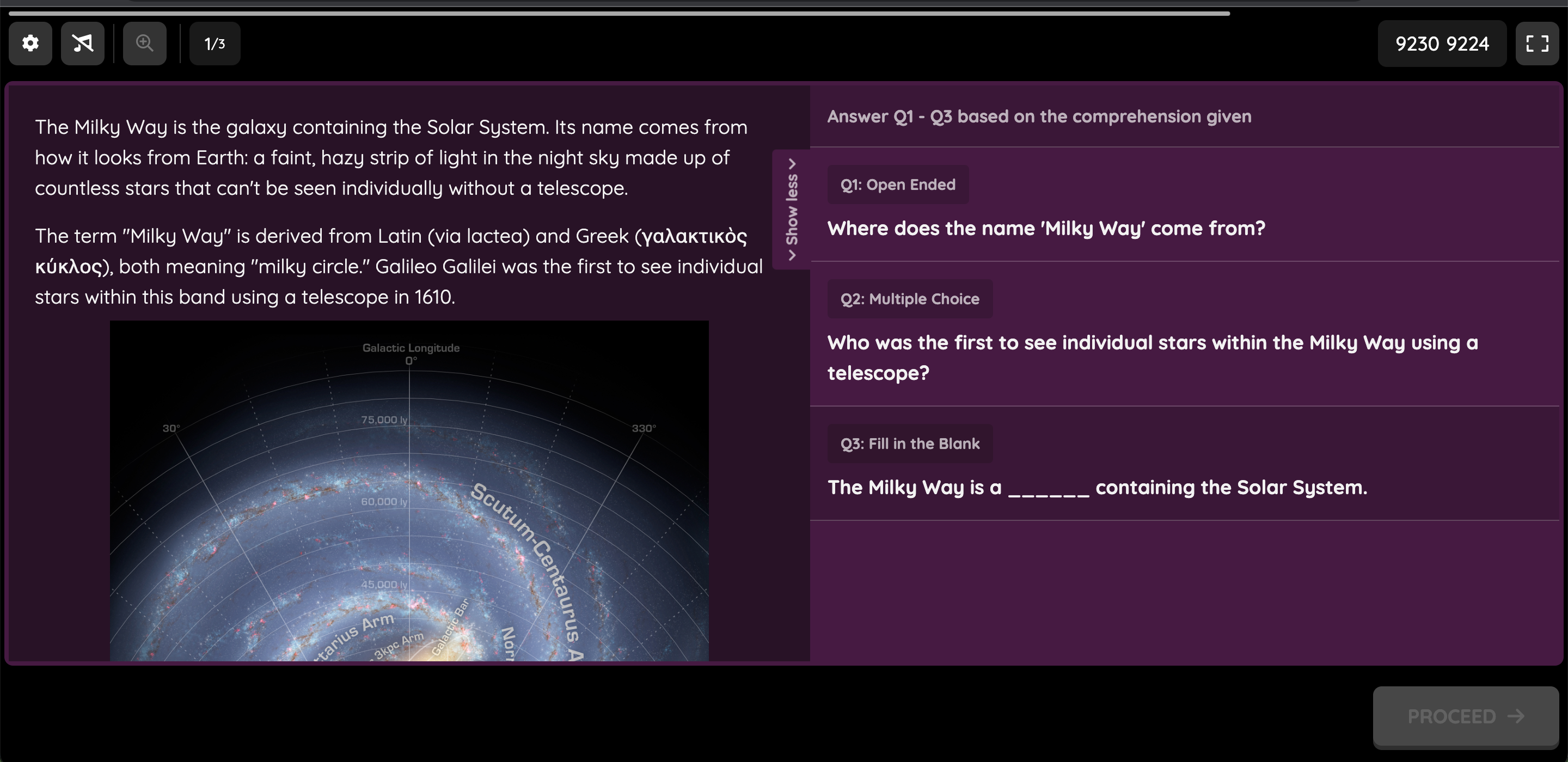The image size is (1568, 762).
Task: Click question 'Where does the name 'Milky Way' come from?'
Action: pyautogui.click(x=1046, y=228)
